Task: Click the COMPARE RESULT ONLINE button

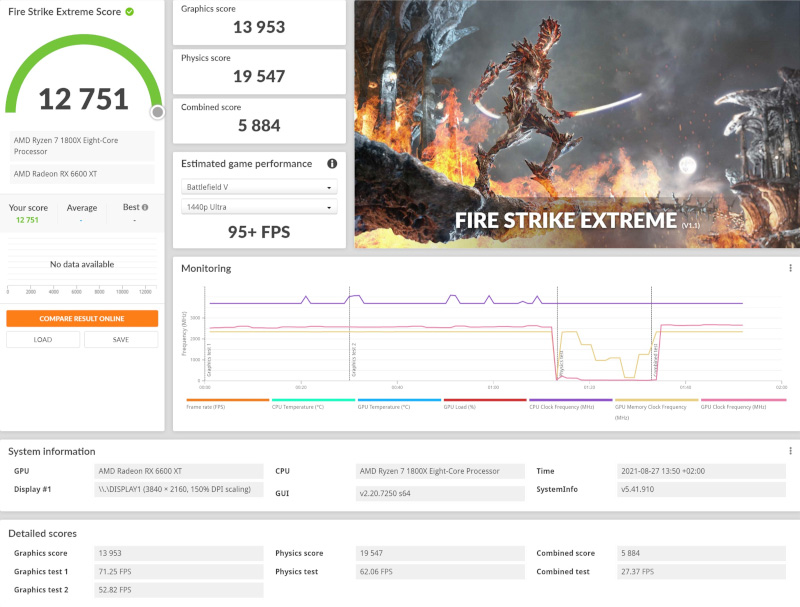Action: (82, 319)
